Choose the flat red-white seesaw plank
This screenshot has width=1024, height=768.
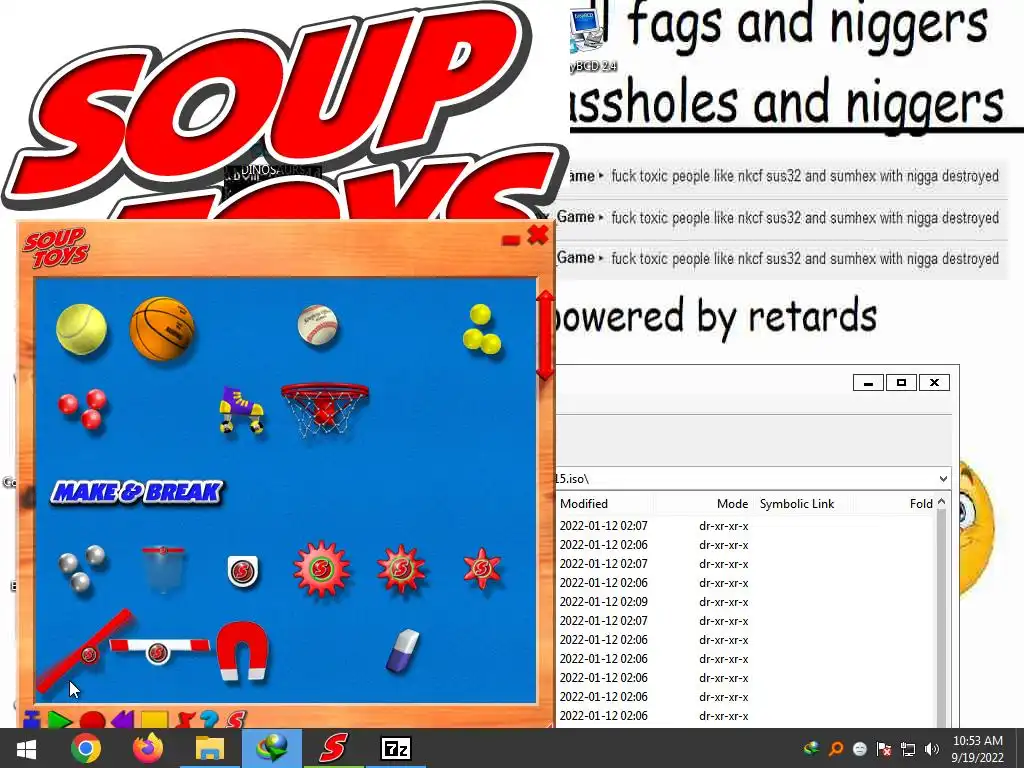point(159,650)
